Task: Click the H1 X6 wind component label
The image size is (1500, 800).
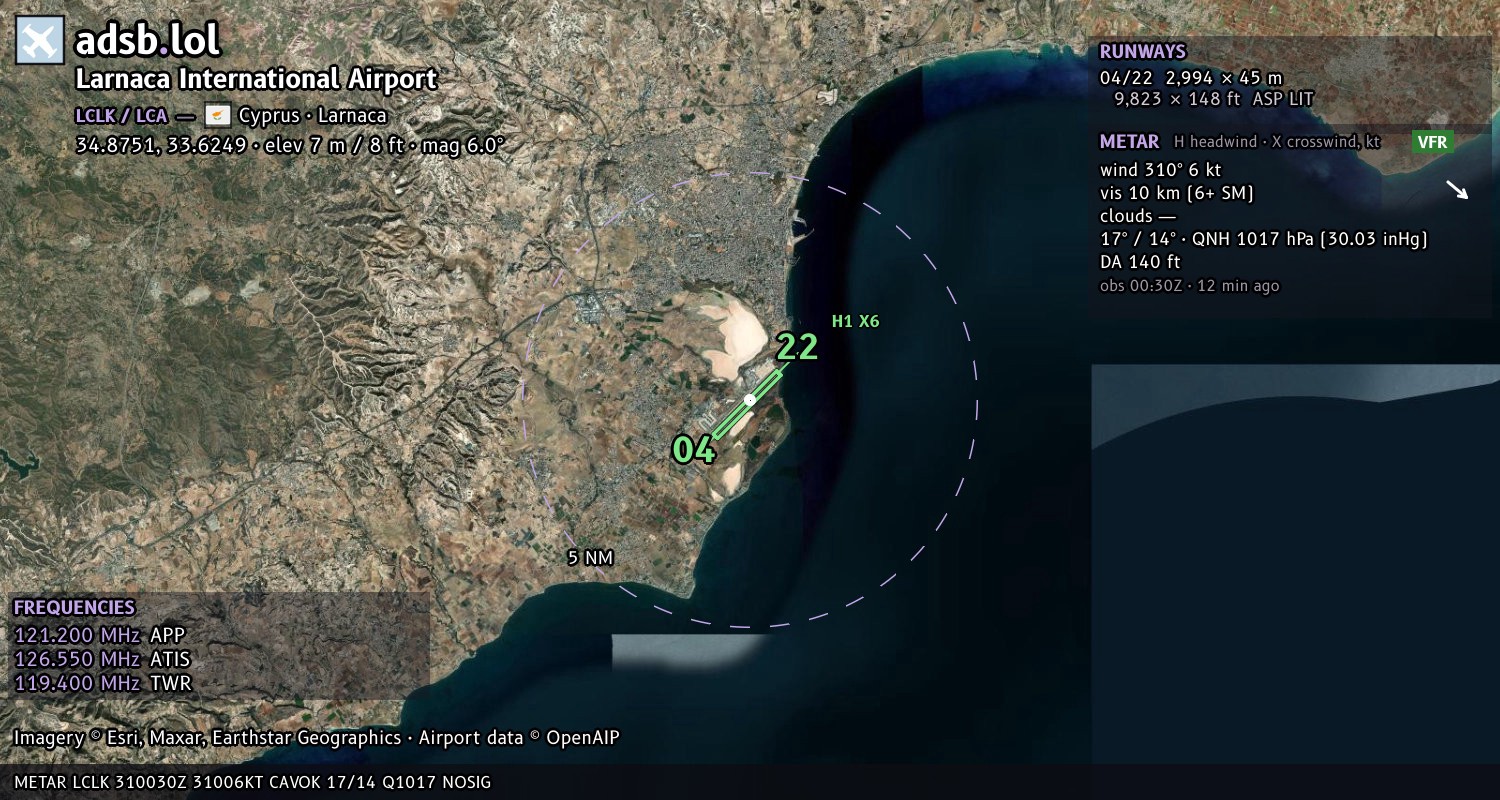Action: pos(855,321)
